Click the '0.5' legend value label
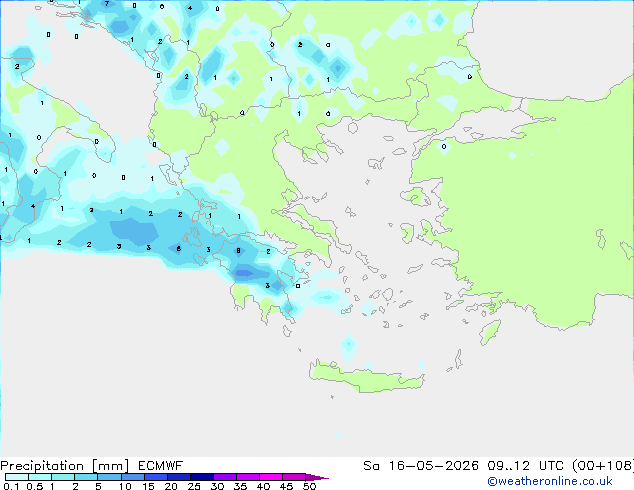Screen dimensions: 634x490 tap(35, 486)
